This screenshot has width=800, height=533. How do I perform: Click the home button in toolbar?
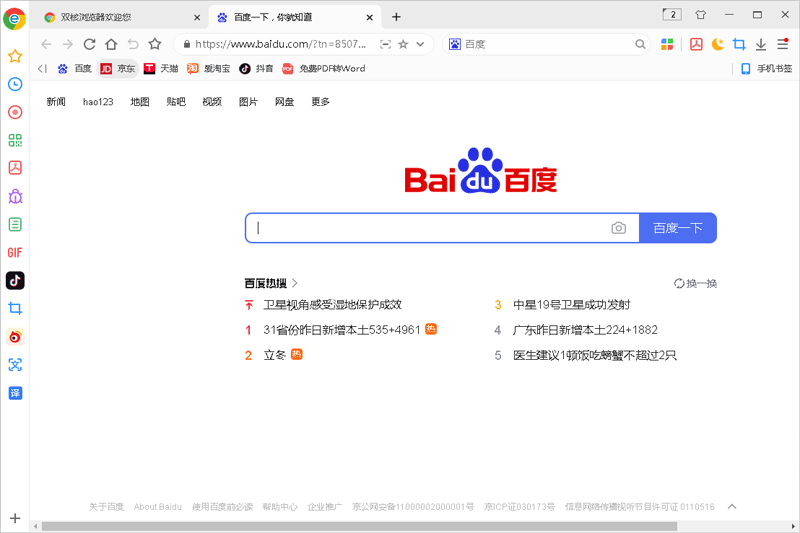[111, 44]
